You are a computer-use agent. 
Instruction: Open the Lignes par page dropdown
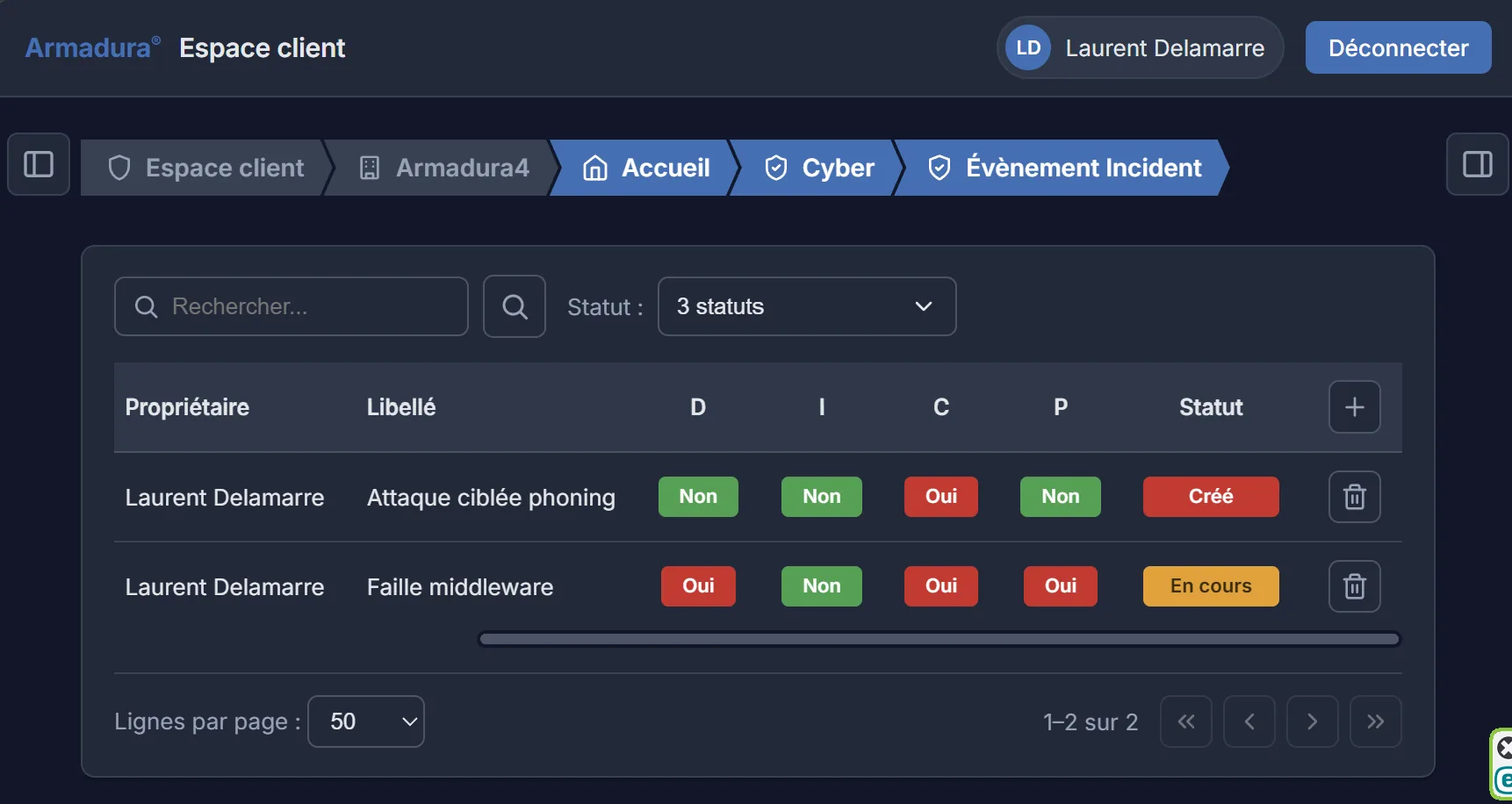click(366, 721)
